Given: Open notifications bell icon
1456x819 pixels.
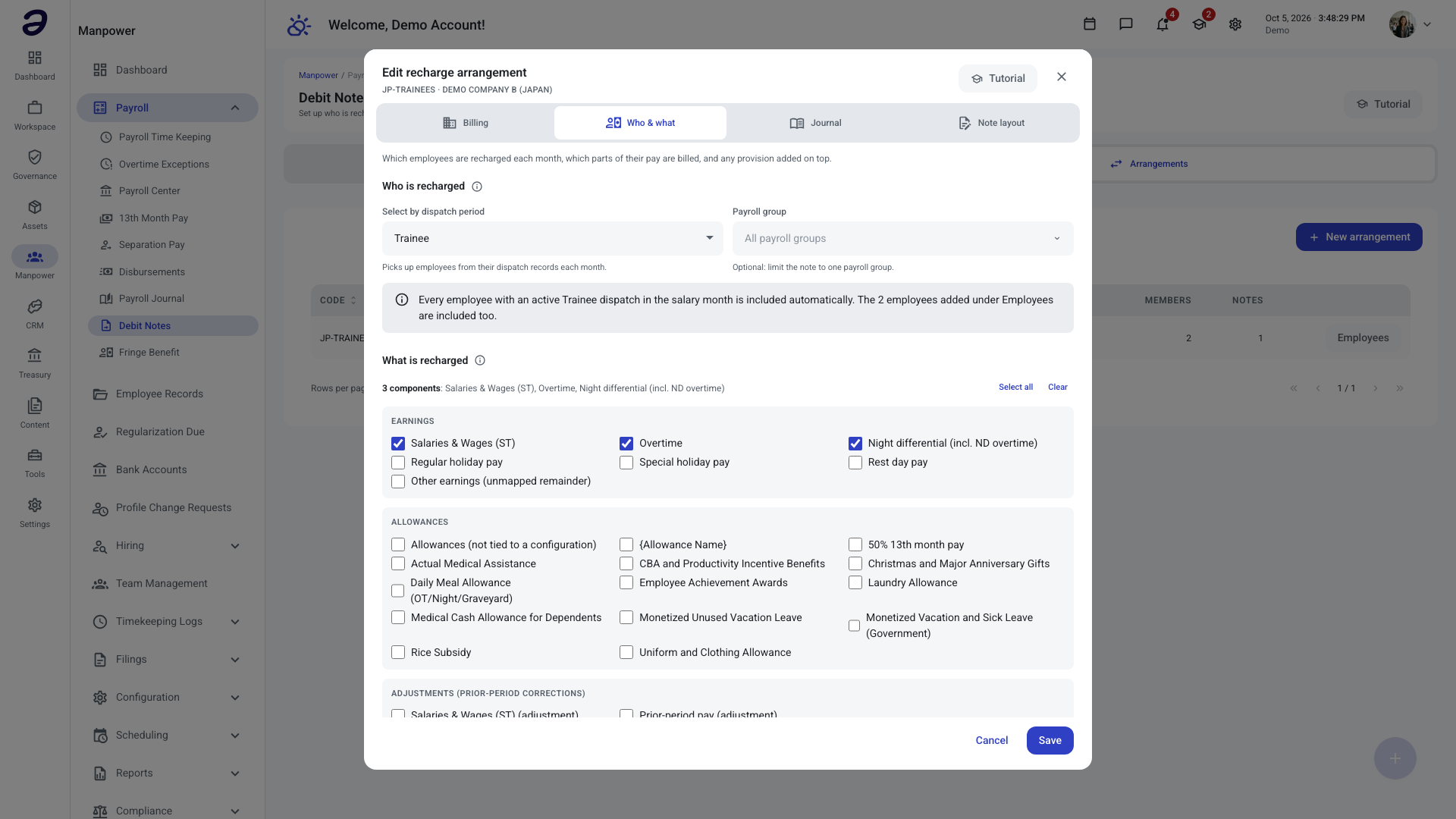Looking at the screenshot, I should (1163, 24).
